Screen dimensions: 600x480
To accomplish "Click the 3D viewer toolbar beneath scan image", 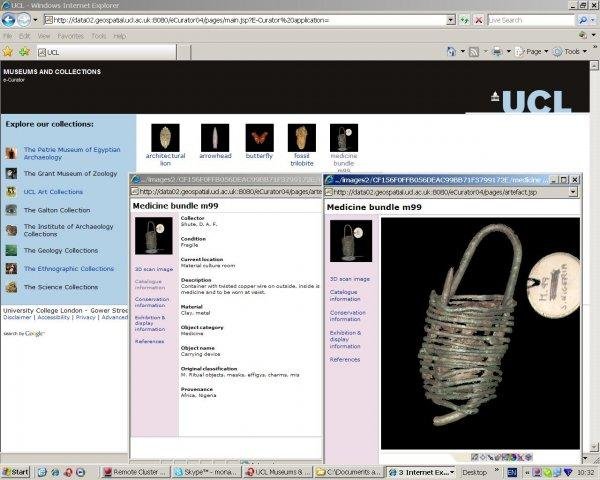I will 501,457.
